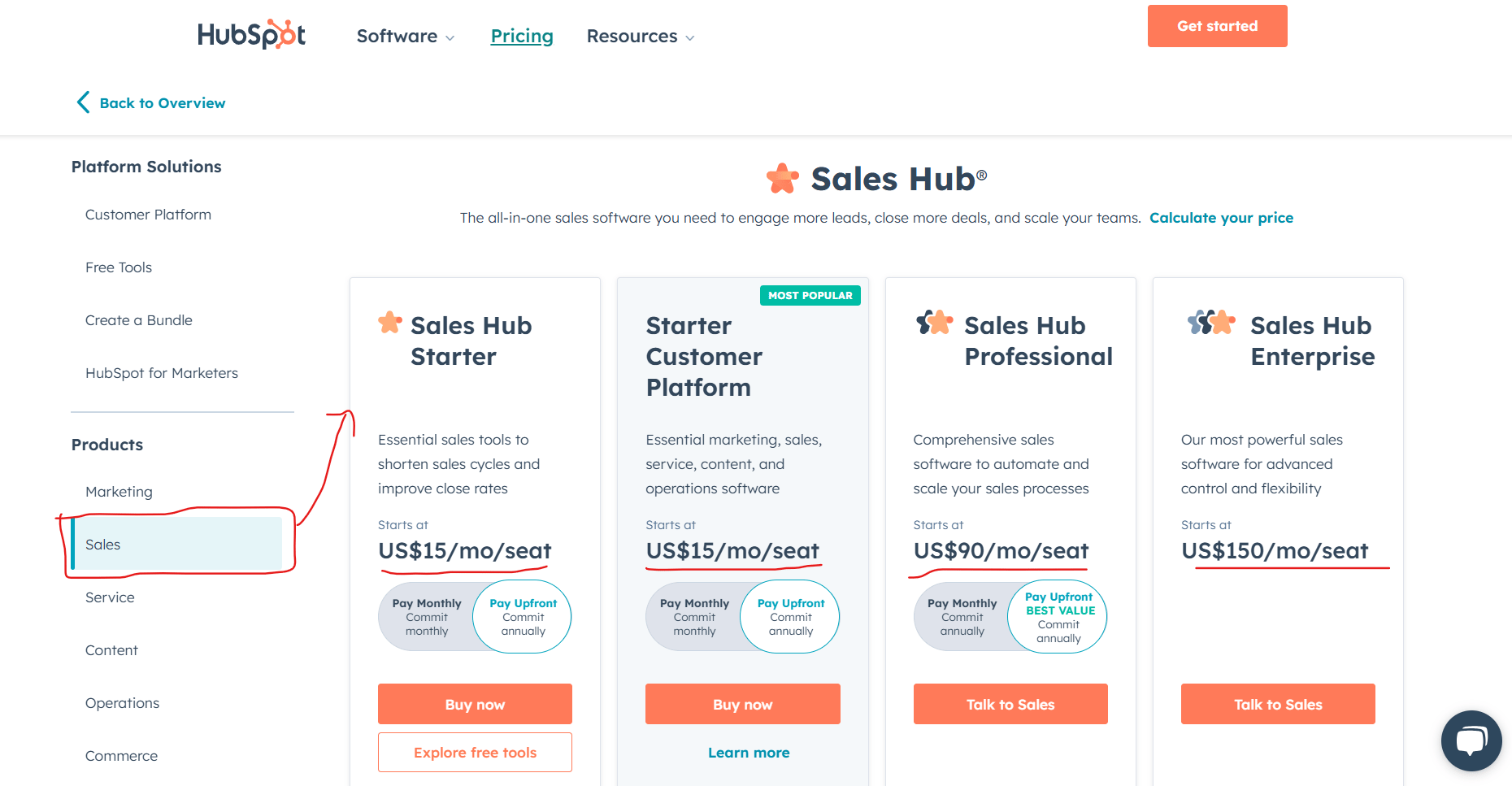This screenshot has width=1512, height=786.
Task: Select Pay Monthly for Sales Hub Professional
Action: [962, 617]
